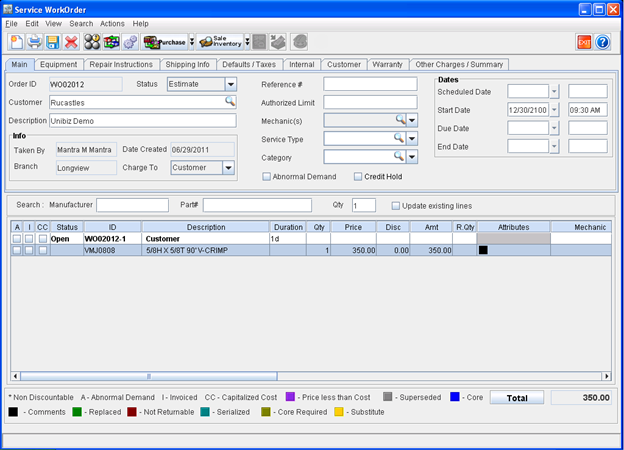The width and height of the screenshot is (624, 450).
Task: Click the Customer field magnifier search icon
Action: [x=230, y=101]
